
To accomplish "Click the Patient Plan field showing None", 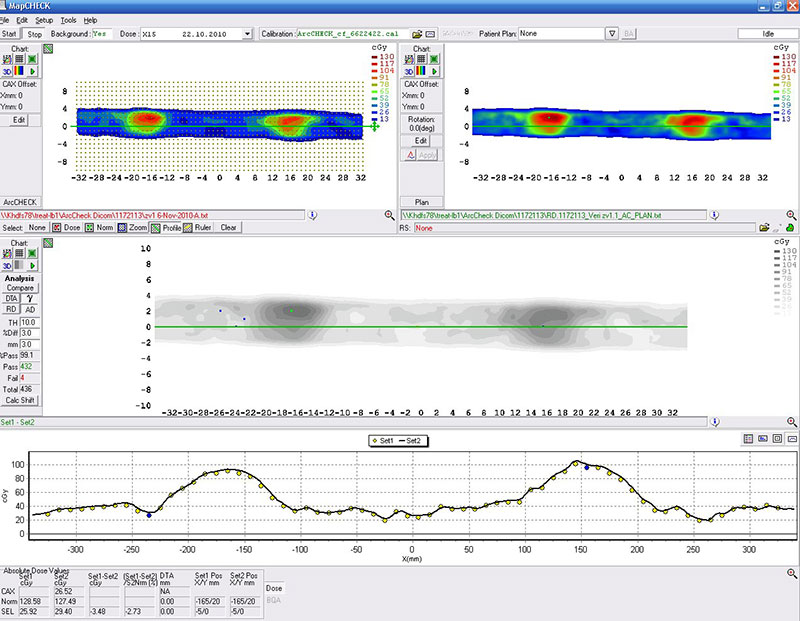I will [x=561, y=34].
